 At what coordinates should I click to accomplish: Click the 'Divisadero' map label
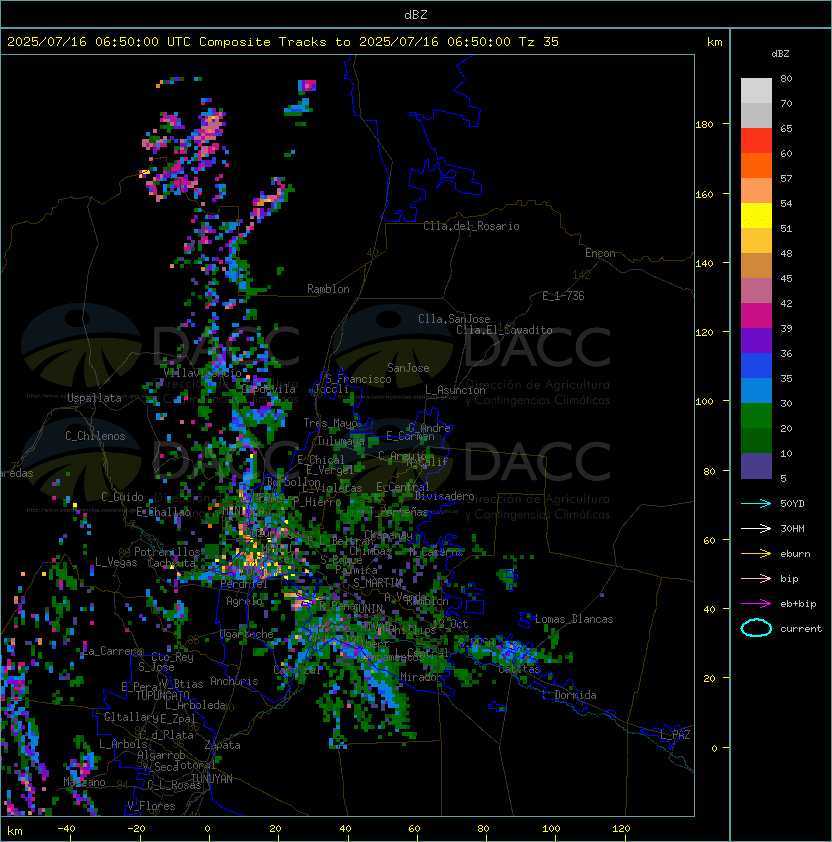pos(445,496)
